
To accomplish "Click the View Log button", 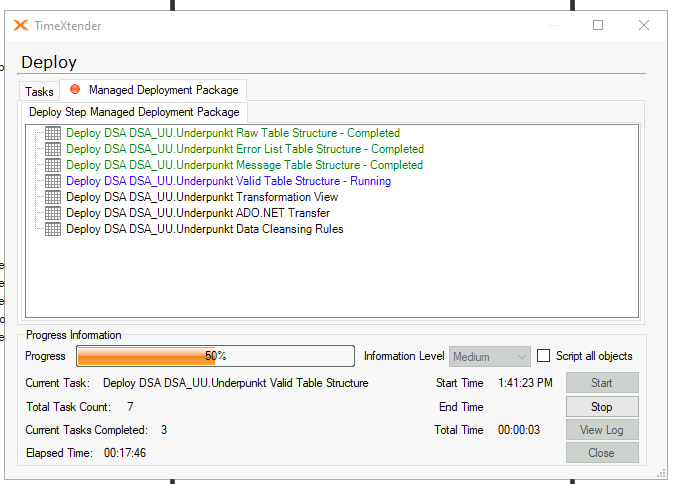I will [602, 430].
